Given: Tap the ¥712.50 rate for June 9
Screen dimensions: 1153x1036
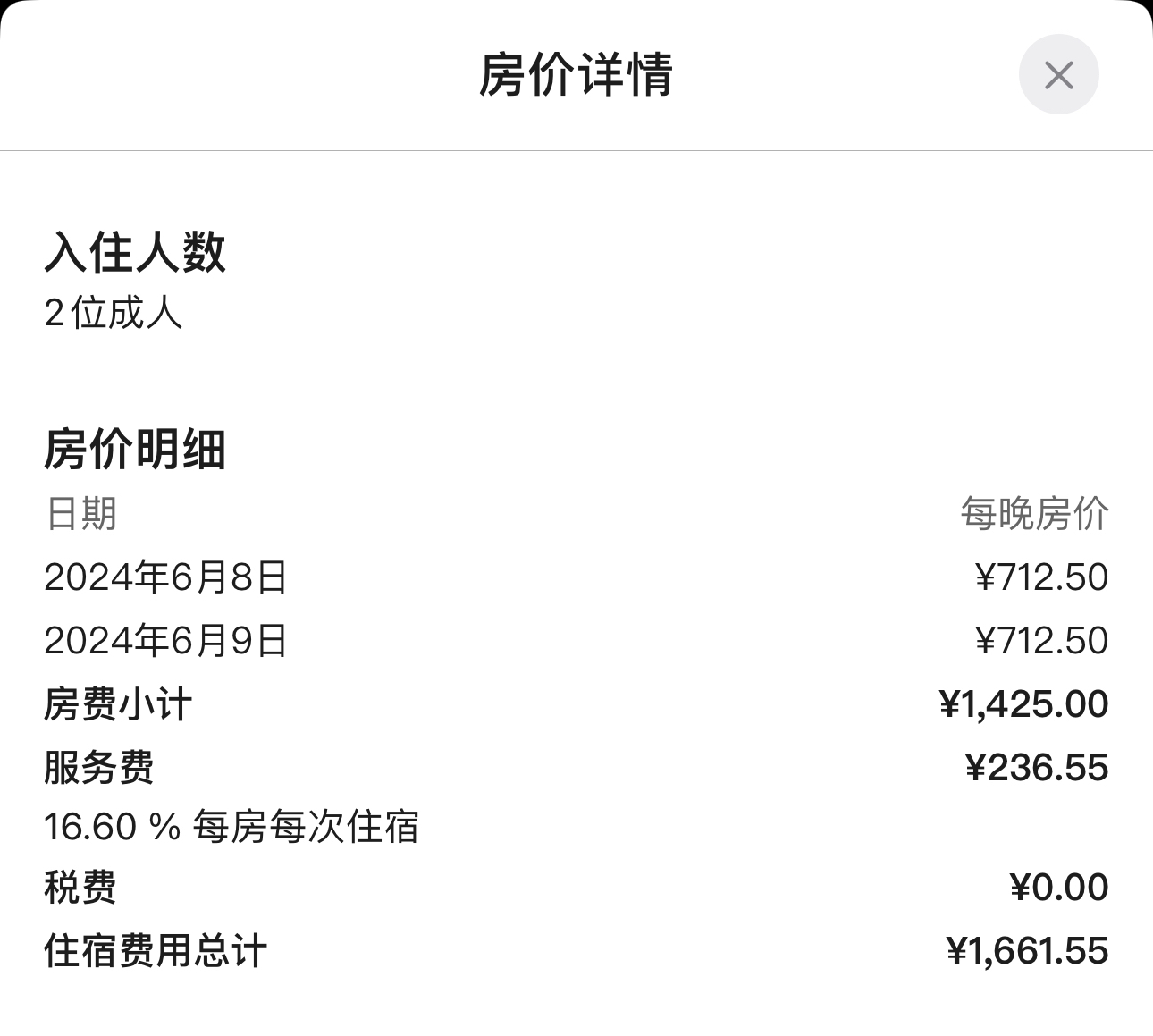Looking at the screenshot, I should [1041, 641].
